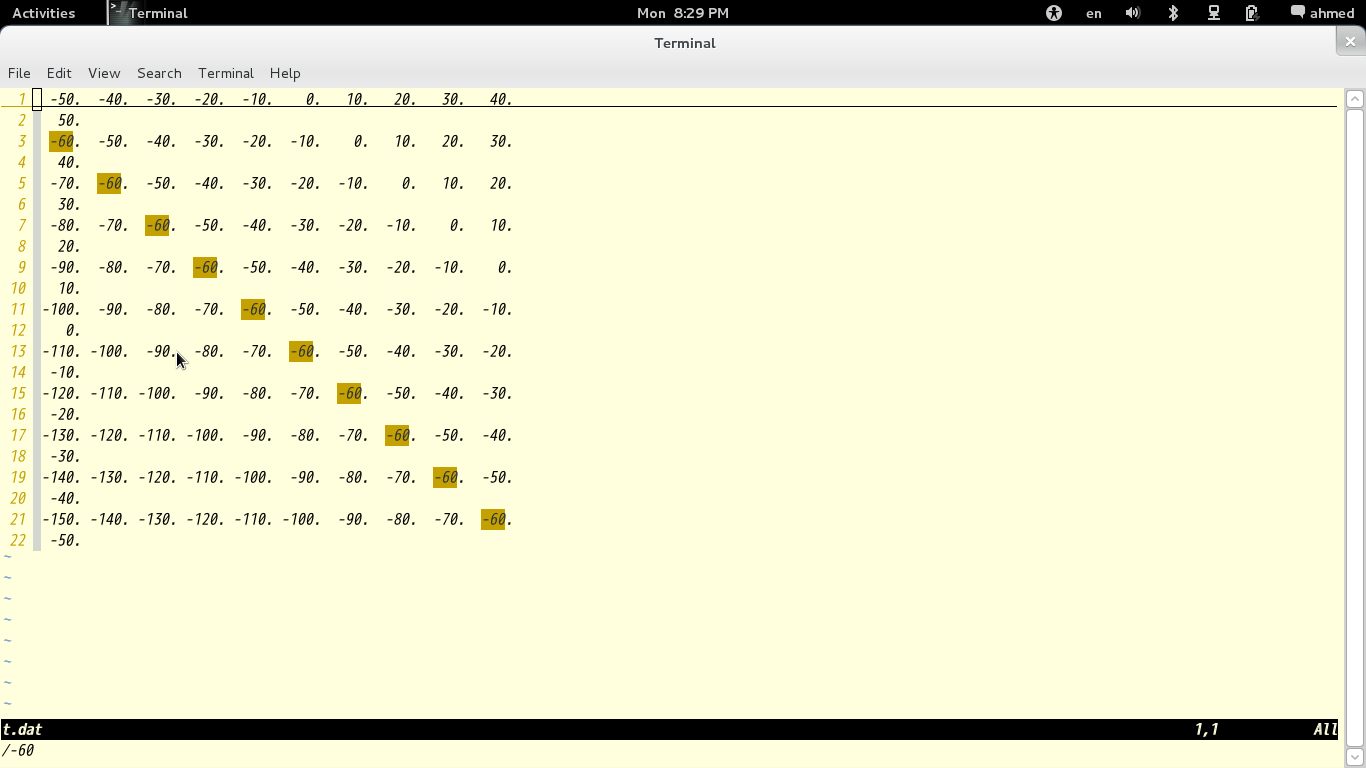The height and width of the screenshot is (768, 1366).
Task: Click the scrollbar down arrow
Action: pyautogui.click(x=1354, y=756)
